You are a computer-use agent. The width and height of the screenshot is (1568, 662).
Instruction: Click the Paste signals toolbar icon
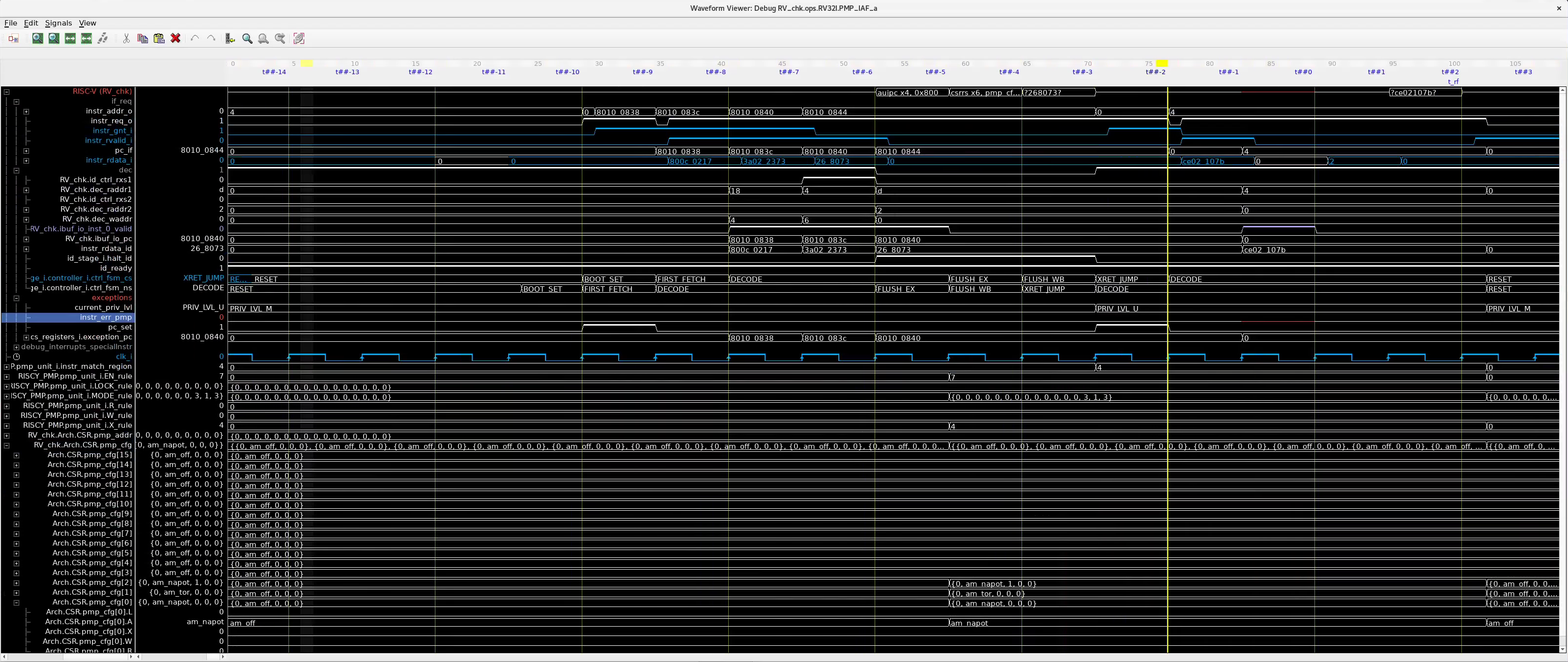158,38
